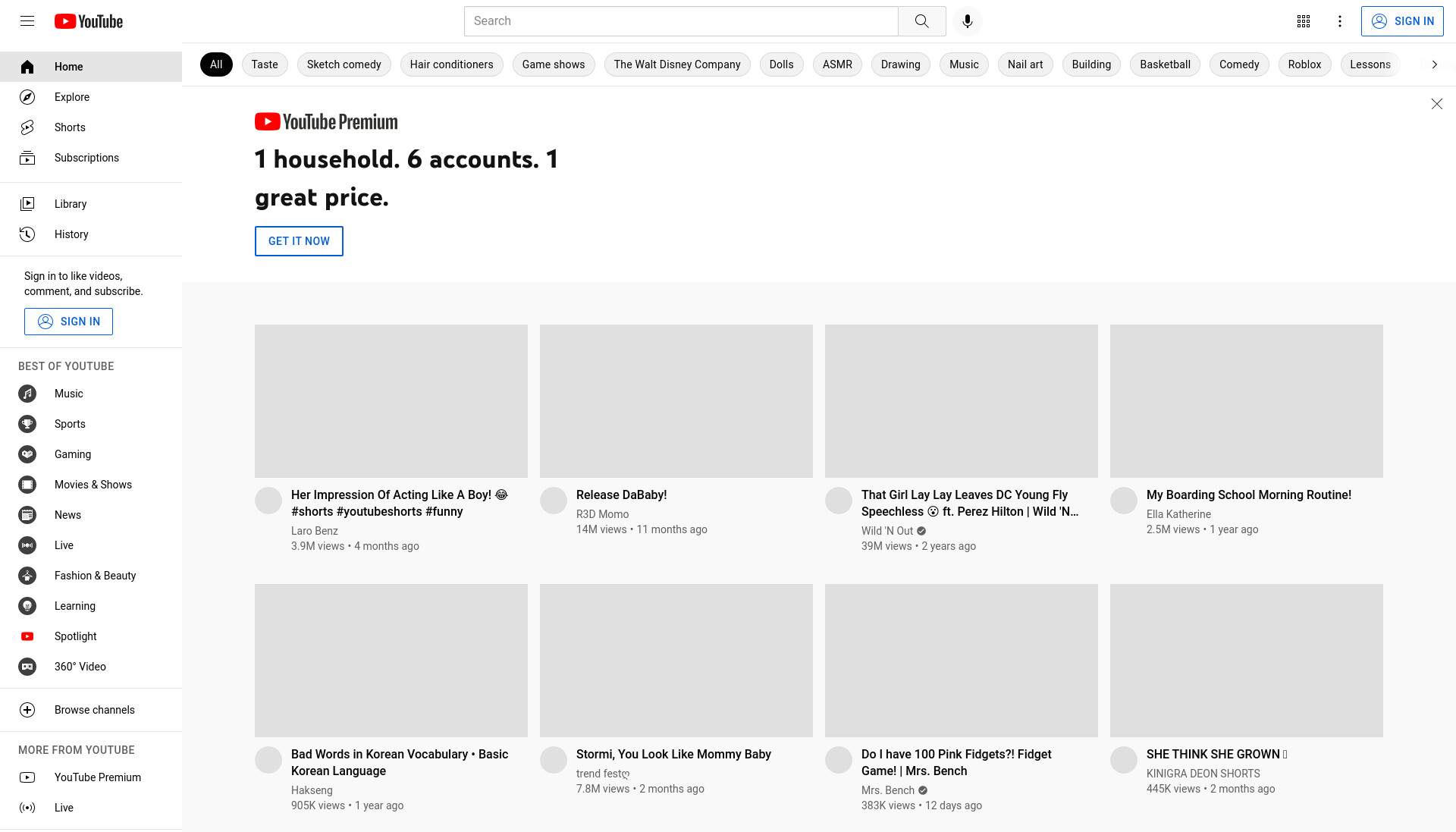1456x832 pixels.
Task: Click the Home icon in sidebar
Action: pos(27,67)
